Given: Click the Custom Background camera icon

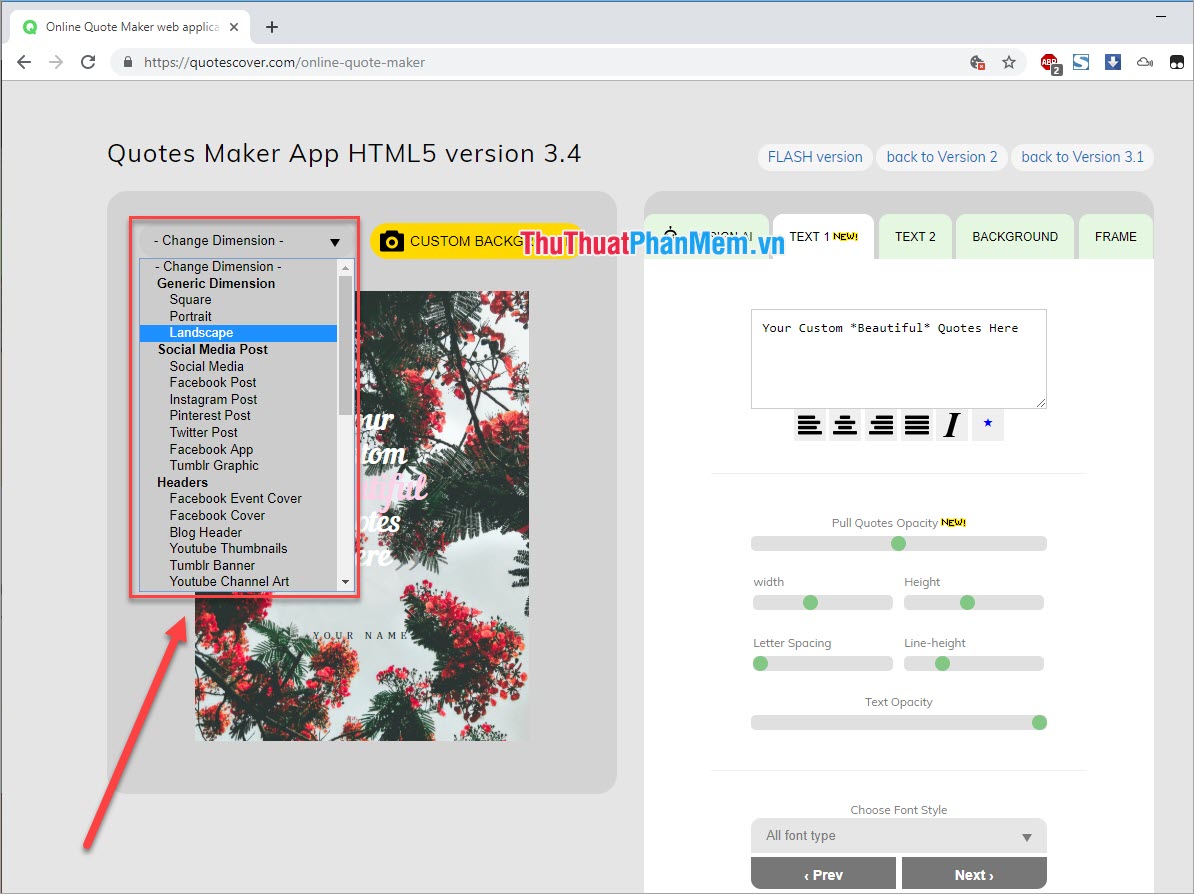Looking at the screenshot, I should tap(391, 240).
